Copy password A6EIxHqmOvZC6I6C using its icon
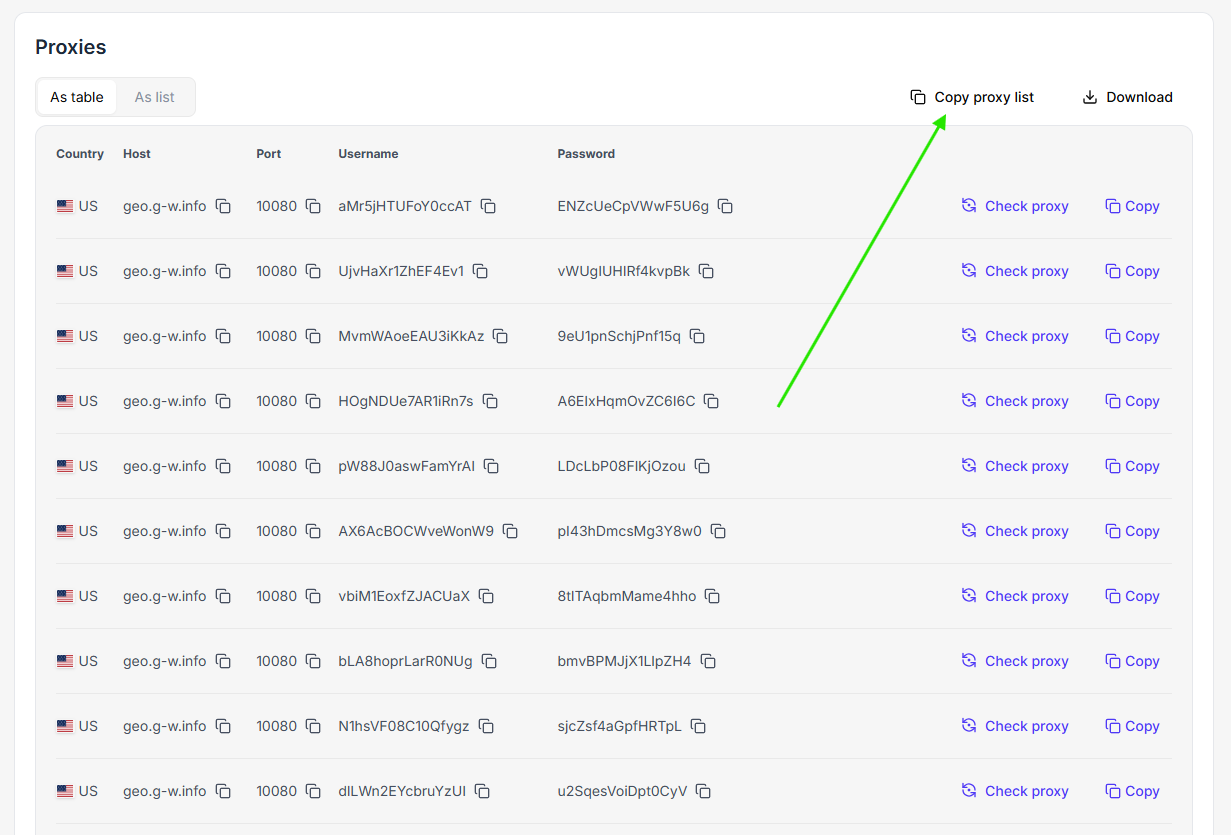Screen dimensions: 1231x835 tap(711, 401)
